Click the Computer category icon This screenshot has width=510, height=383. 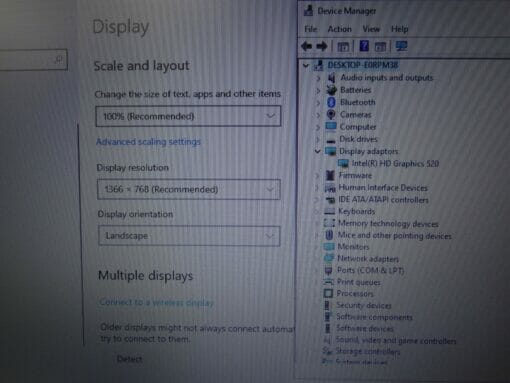pos(331,127)
